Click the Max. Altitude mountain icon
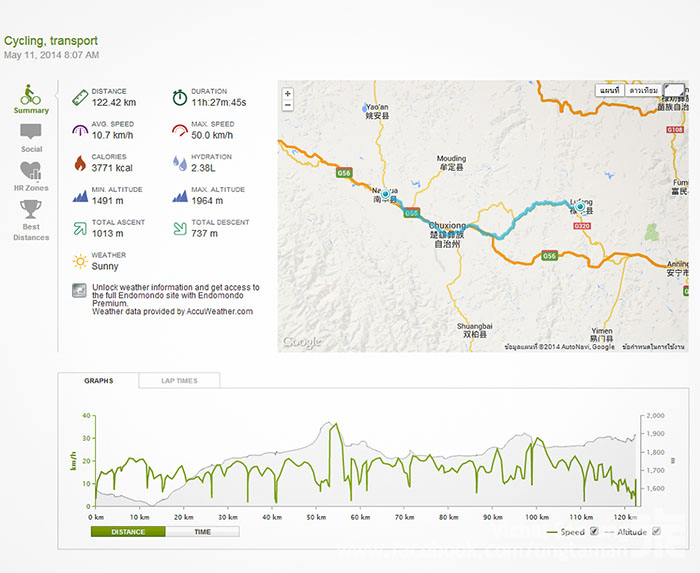 point(180,196)
